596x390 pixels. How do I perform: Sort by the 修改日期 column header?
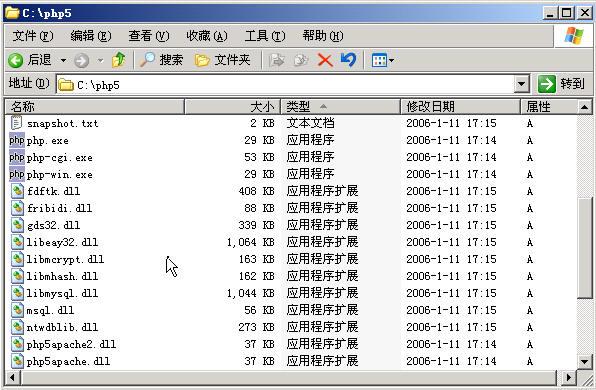pyautogui.click(x=460, y=107)
